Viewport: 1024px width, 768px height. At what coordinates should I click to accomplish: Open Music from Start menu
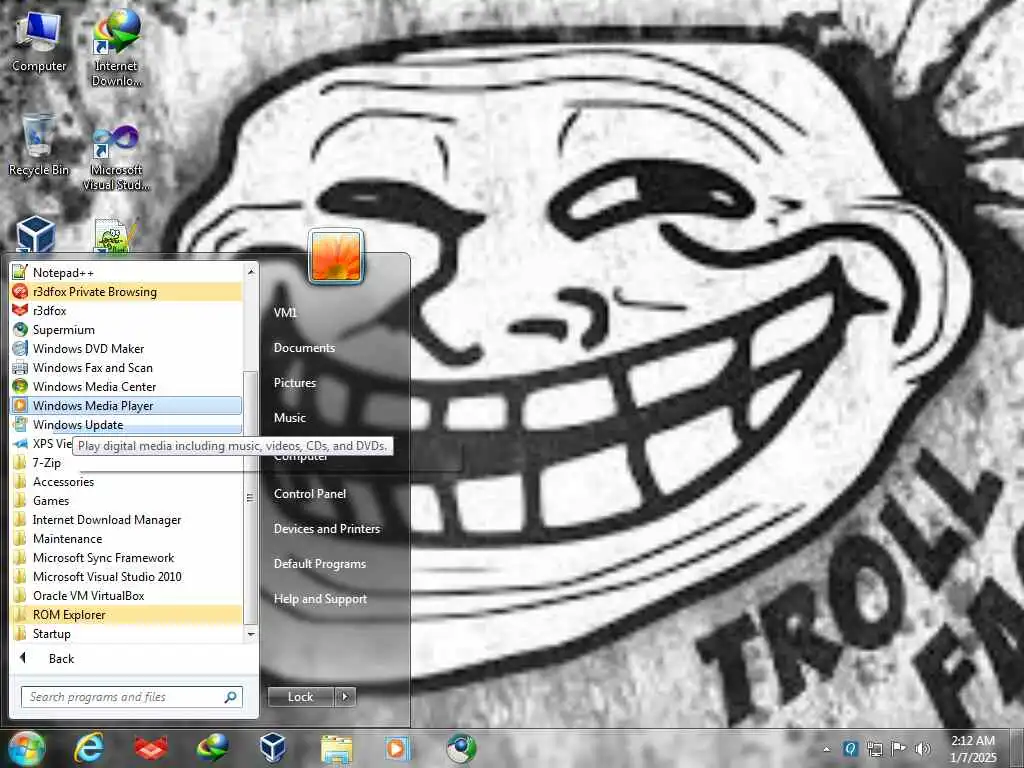[290, 418]
